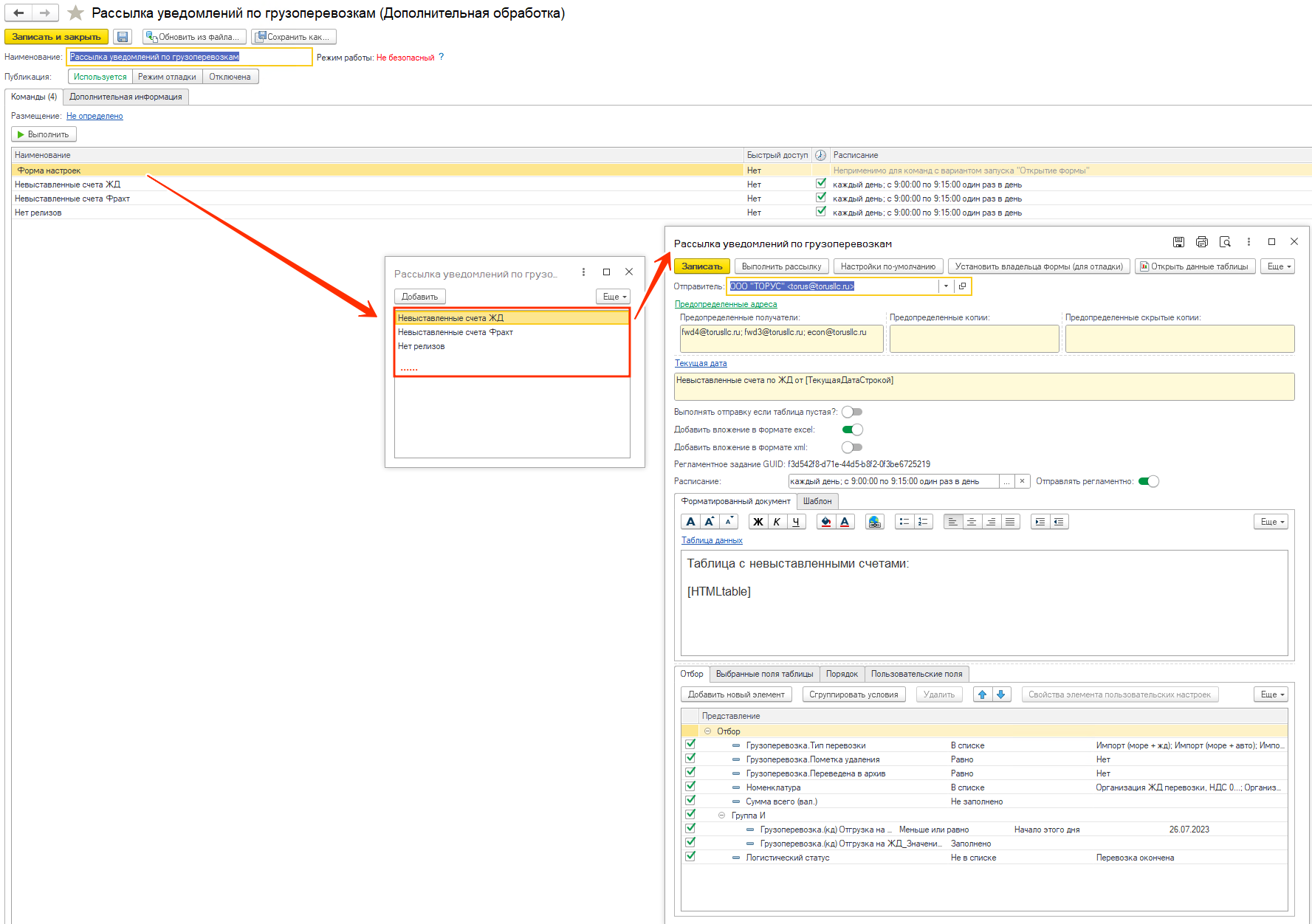The image size is (1312, 924).
Task: Collapse the 'Группа И' tree node
Action: [x=722, y=816]
